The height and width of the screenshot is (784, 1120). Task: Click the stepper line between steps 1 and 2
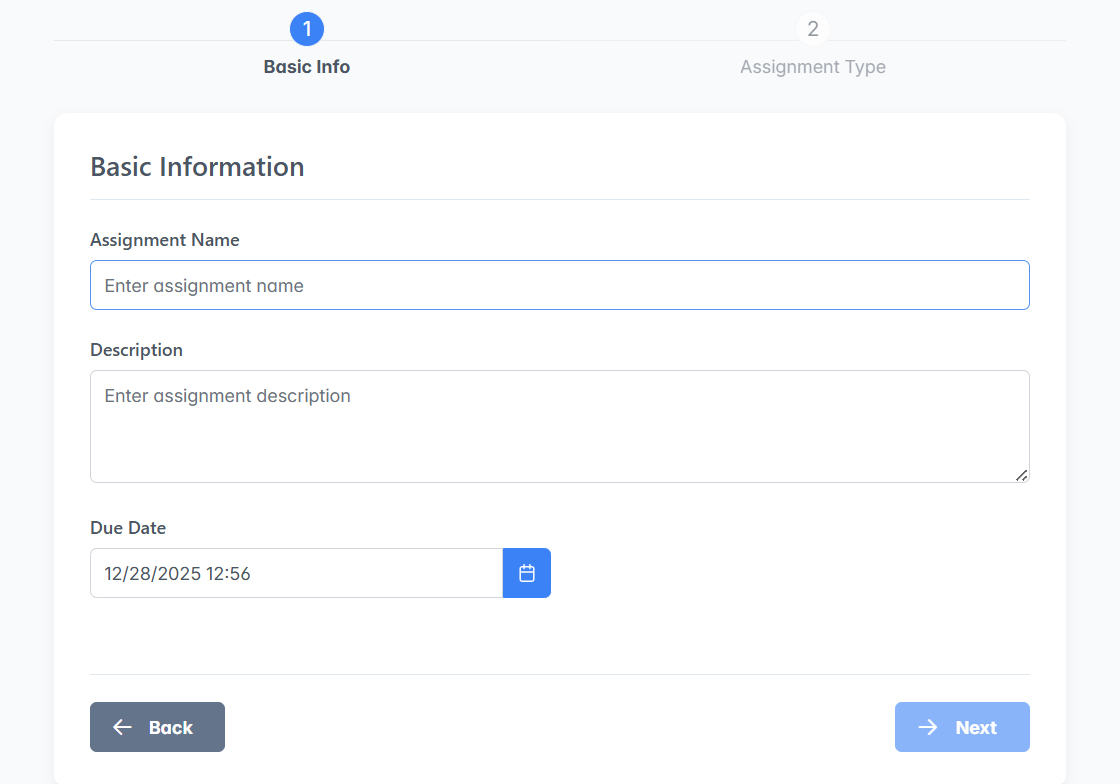560,40
